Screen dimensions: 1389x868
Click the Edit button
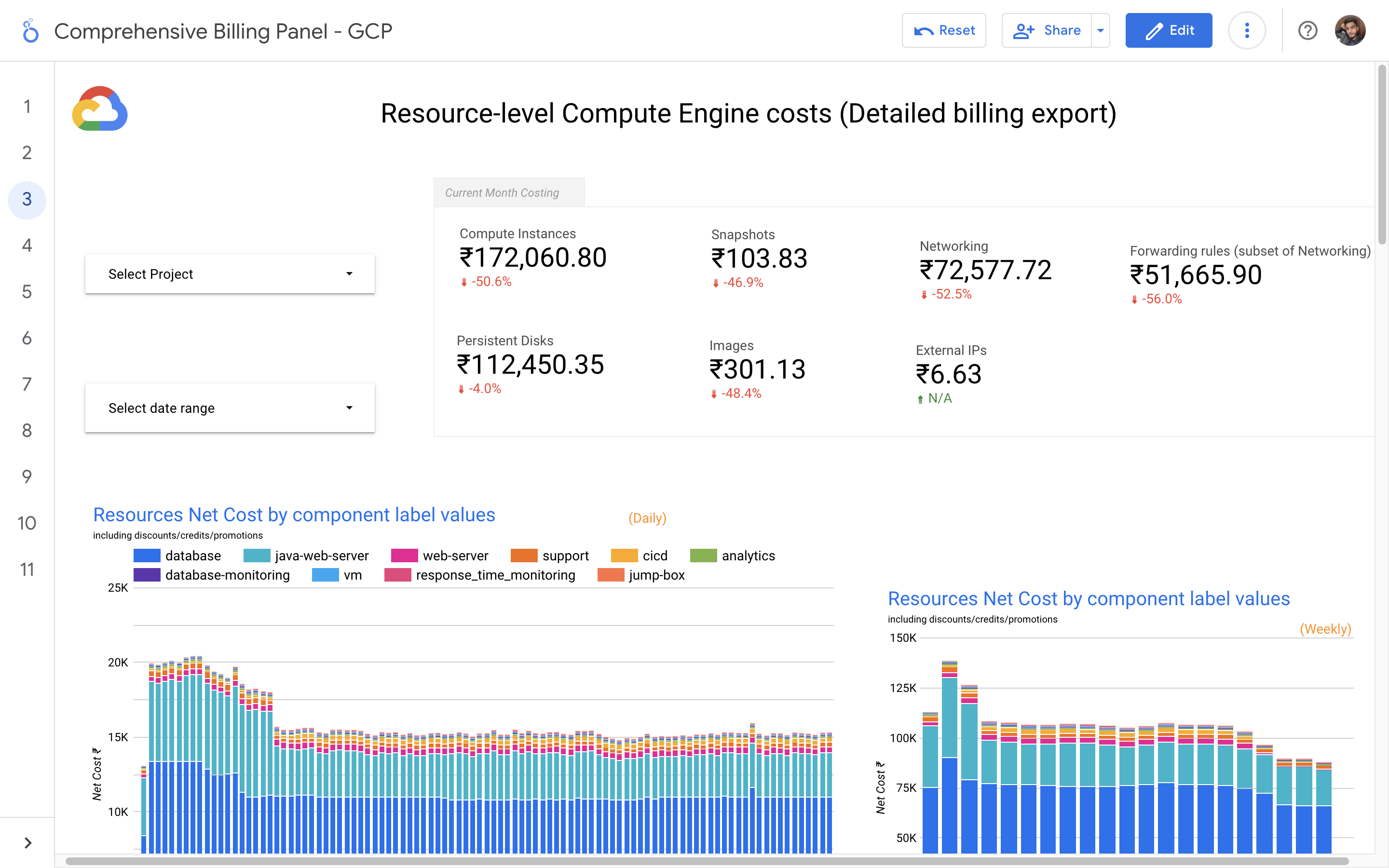click(x=1168, y=30)
